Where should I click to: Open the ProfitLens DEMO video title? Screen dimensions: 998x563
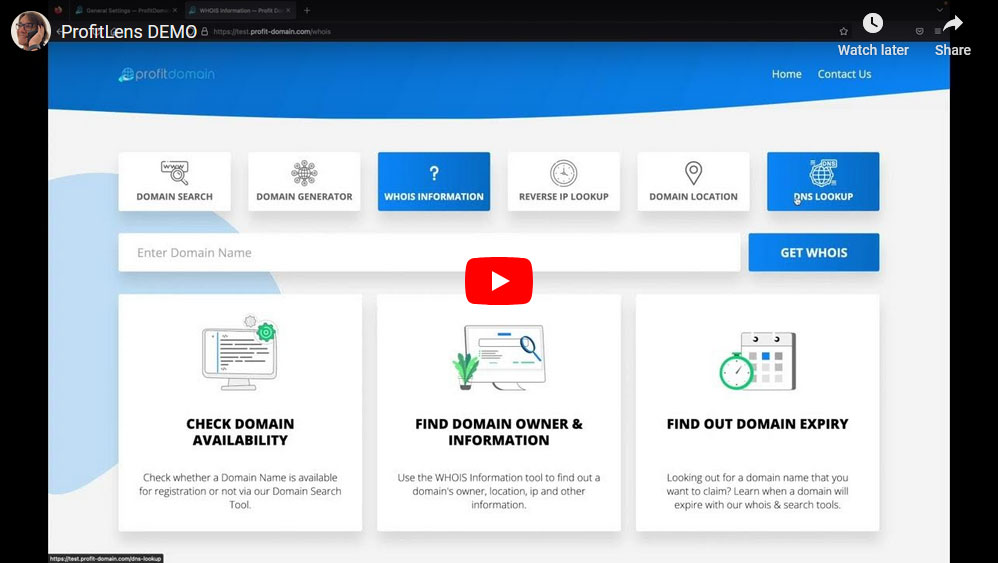[x=129, y=31]
